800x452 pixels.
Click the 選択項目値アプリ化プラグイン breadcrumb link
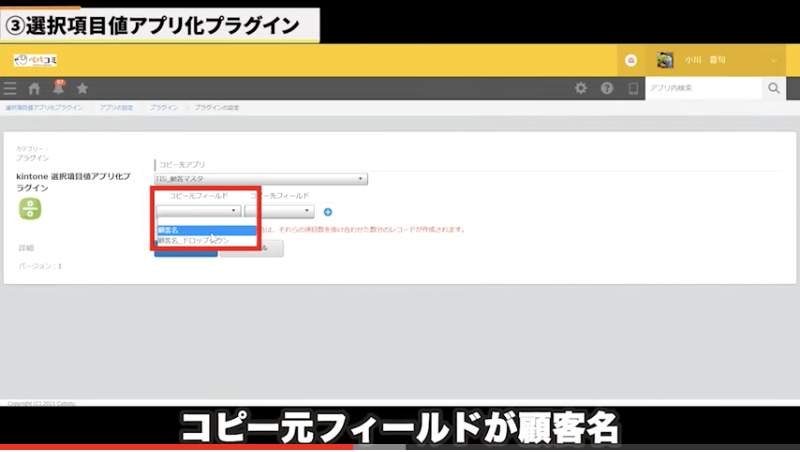pos(44,106)
